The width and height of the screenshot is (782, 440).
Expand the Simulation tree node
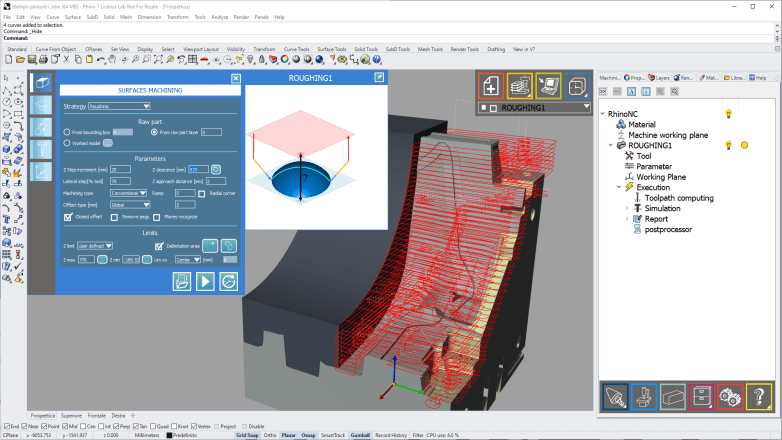pos(627,209)
